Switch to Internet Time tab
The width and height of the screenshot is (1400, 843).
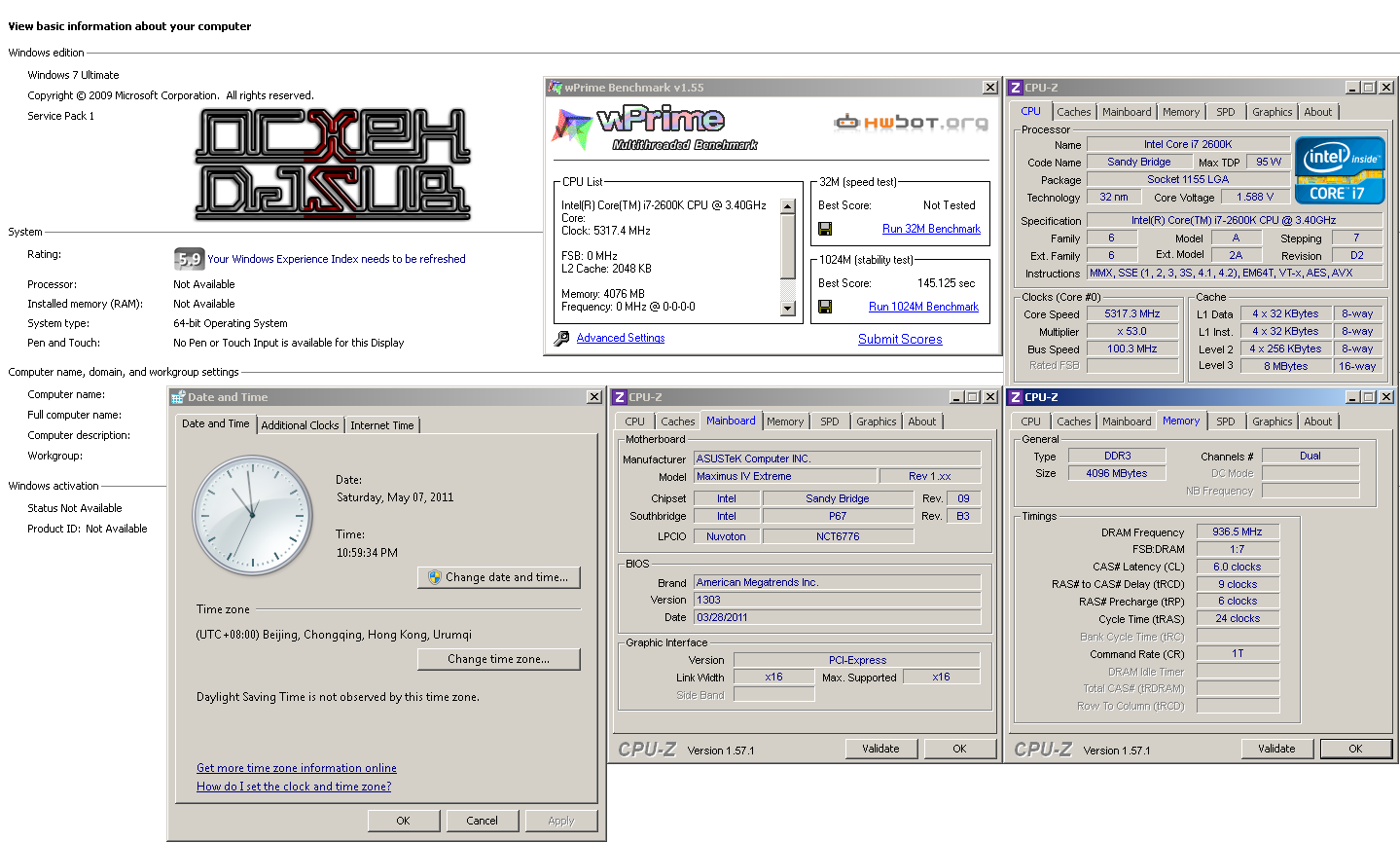[382, 425]
